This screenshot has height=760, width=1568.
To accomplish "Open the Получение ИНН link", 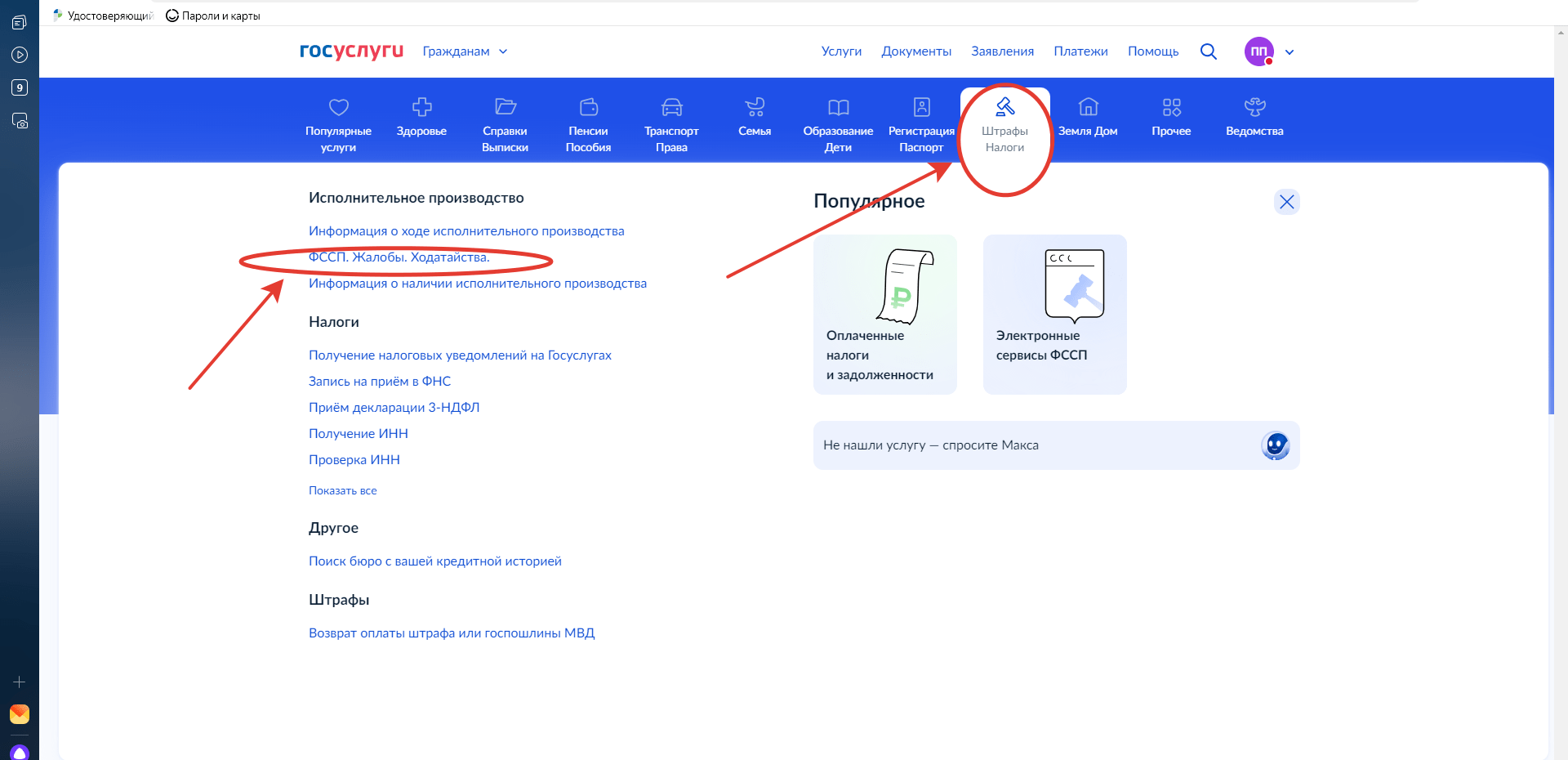I will pos(359,434).
